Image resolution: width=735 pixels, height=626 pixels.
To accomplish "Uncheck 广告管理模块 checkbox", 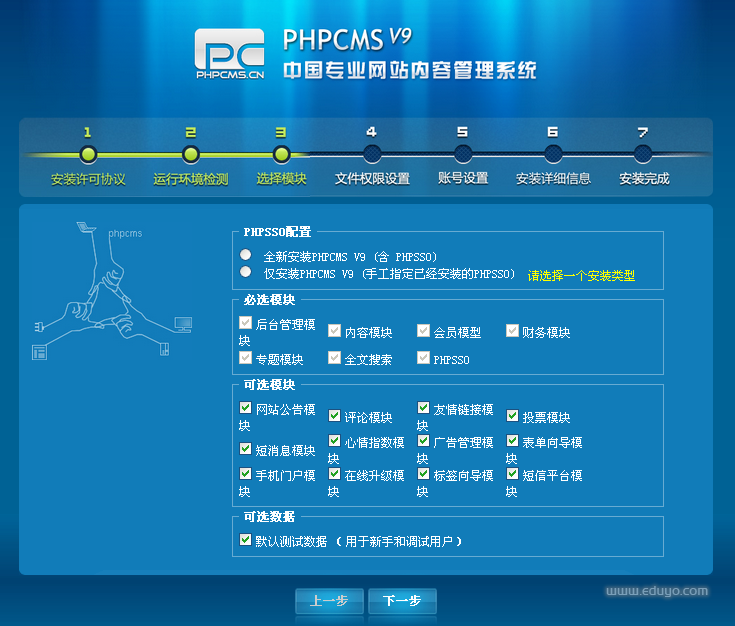I will 423,440.
